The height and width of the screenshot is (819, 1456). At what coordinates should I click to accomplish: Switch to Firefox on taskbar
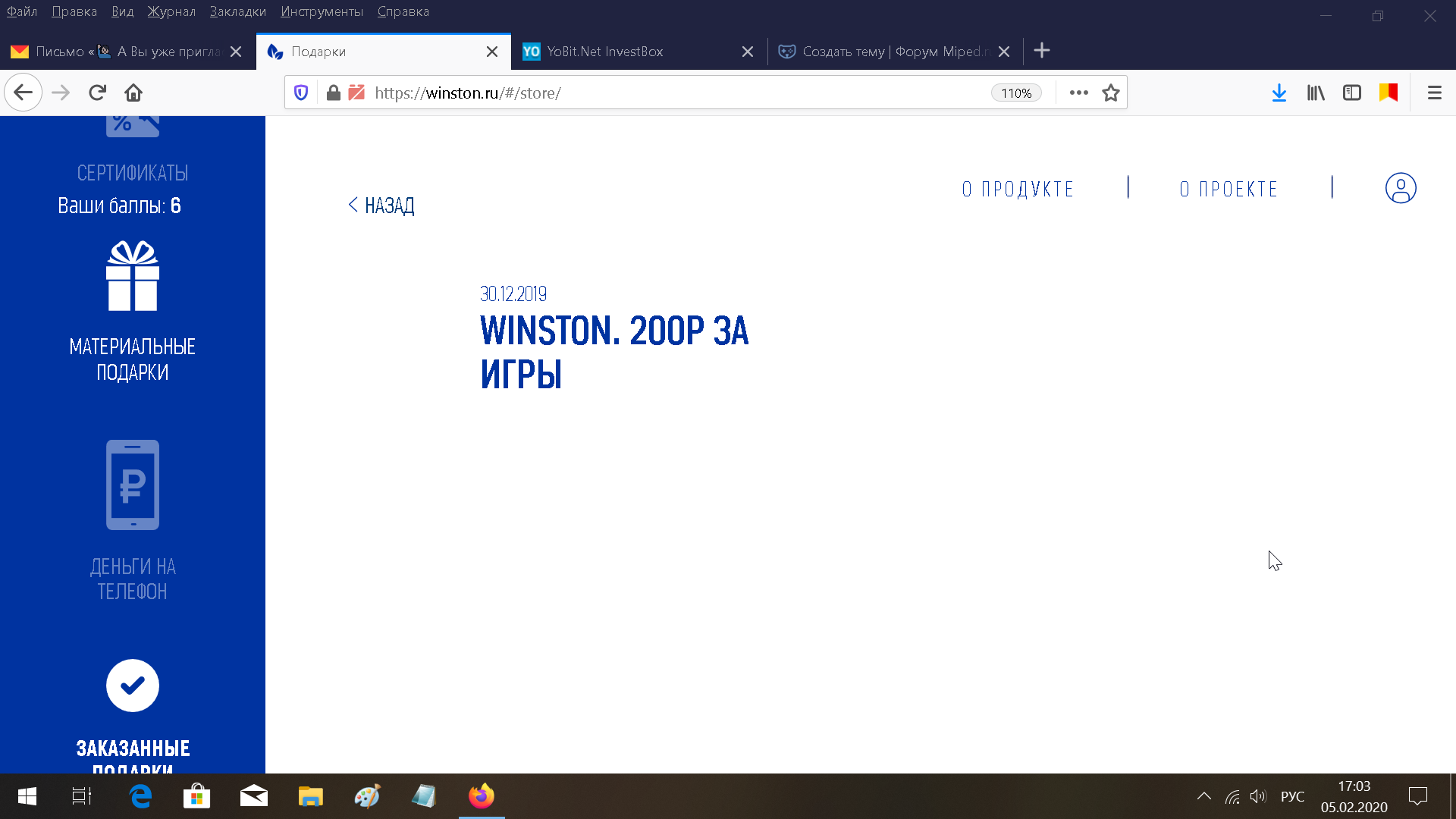coord(482,796)
